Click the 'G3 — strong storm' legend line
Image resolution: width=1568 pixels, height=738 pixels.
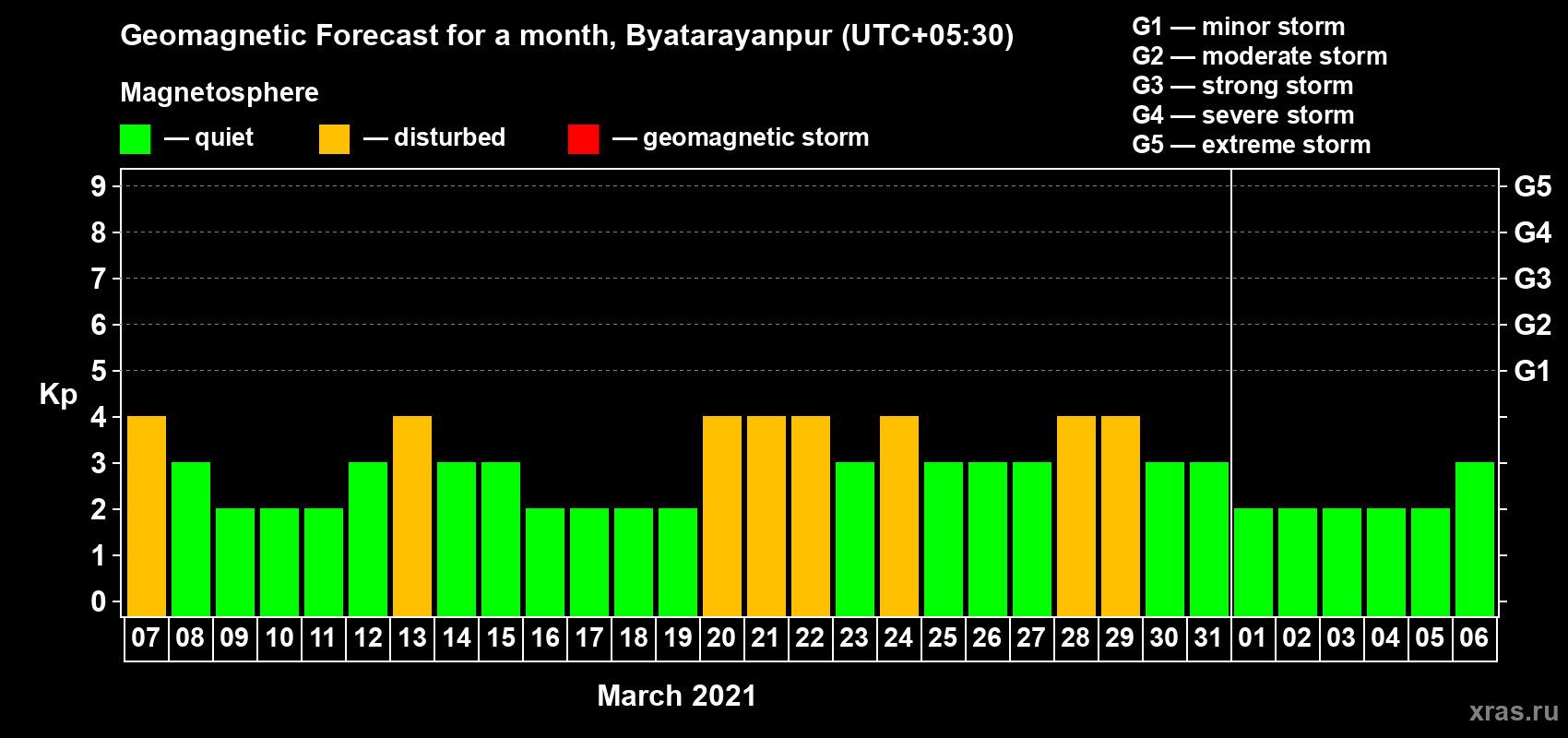click(1243, 86)
